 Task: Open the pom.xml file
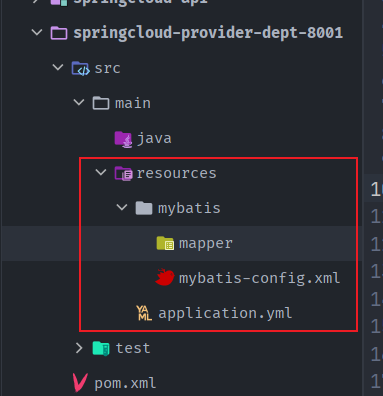[125, 384]
